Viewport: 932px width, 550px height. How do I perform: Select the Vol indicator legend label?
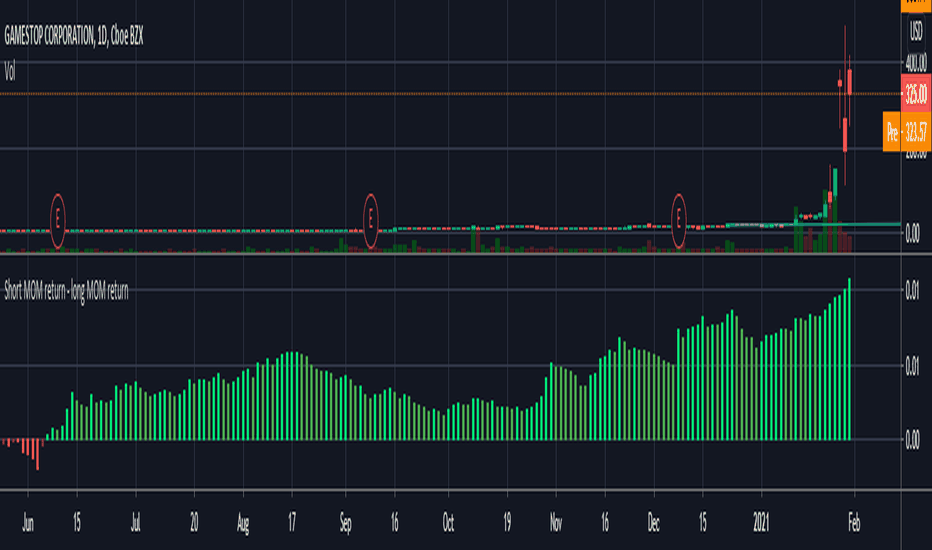(x=10, y=72)
